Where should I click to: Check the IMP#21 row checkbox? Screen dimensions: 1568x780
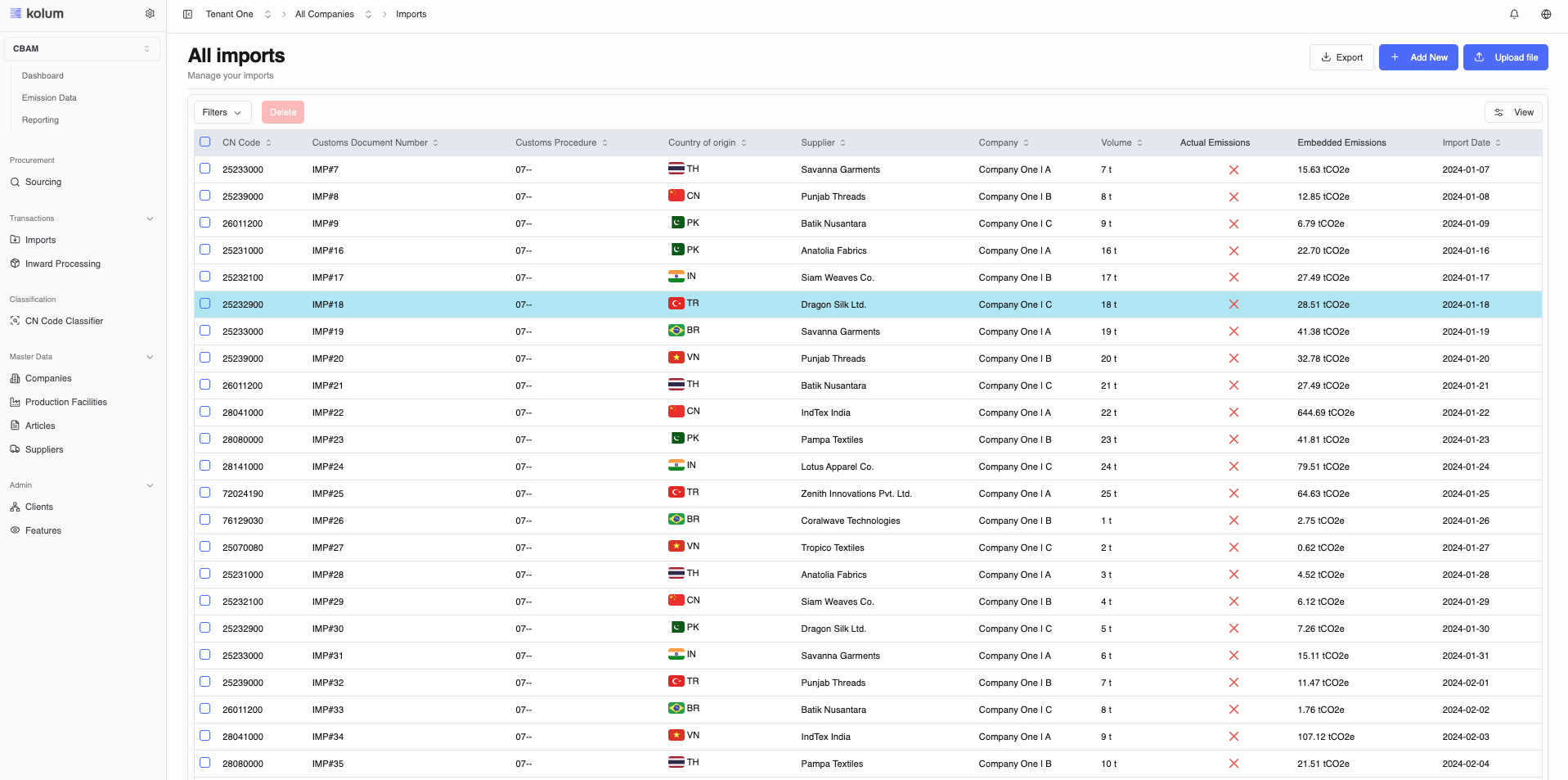click(x=205, y=385)
